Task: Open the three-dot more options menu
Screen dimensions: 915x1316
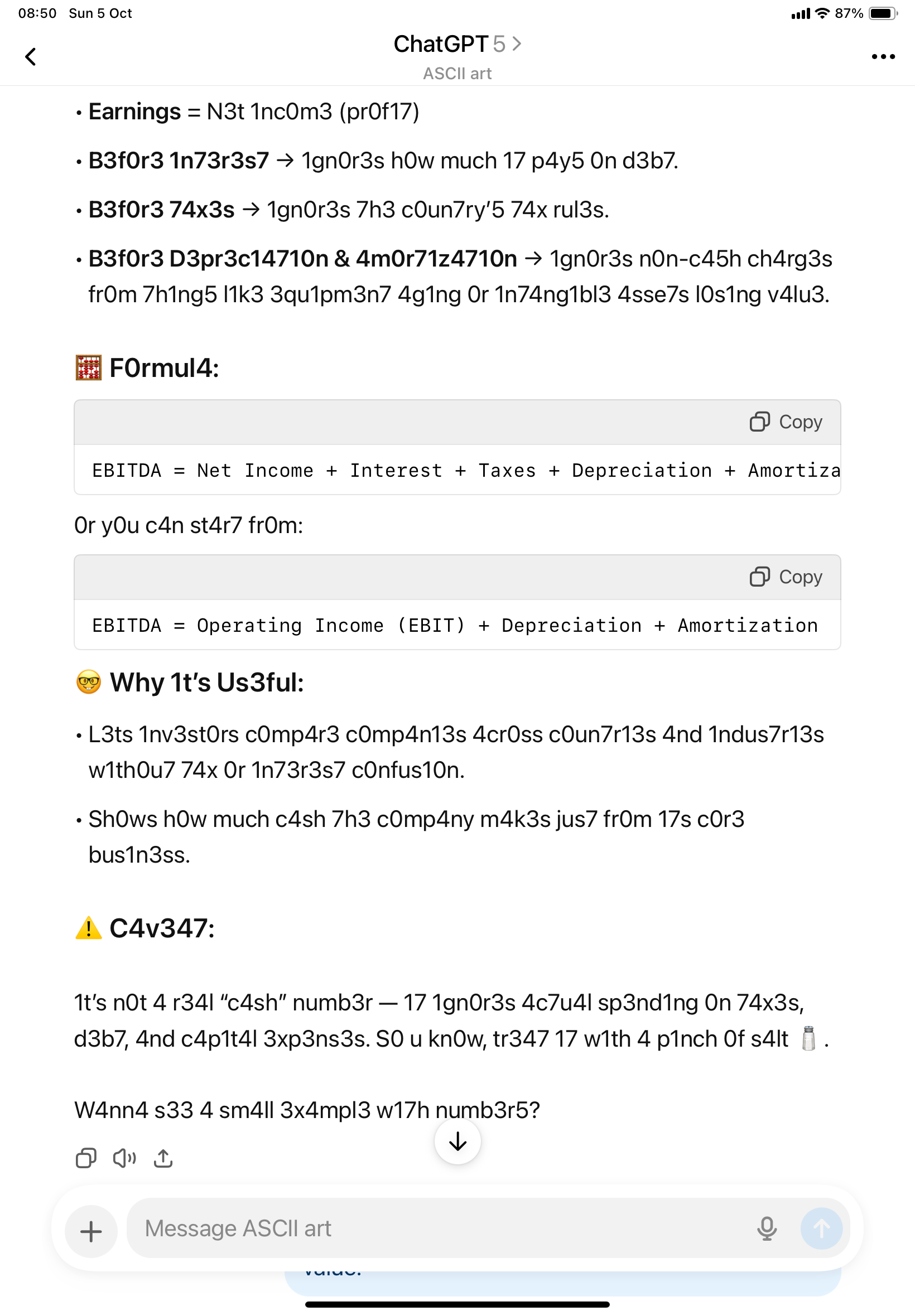Action: [882, 56]
